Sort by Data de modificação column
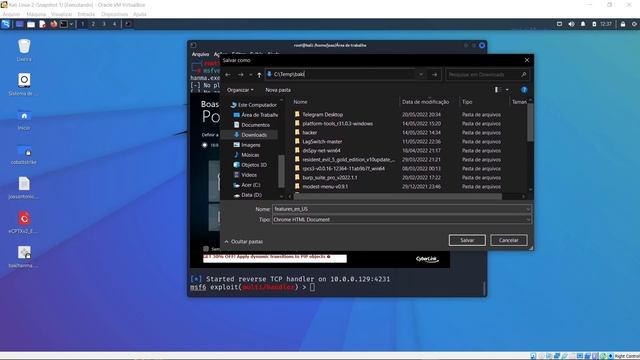The width and height of the screenshot is (640, 360). [425, 102]
